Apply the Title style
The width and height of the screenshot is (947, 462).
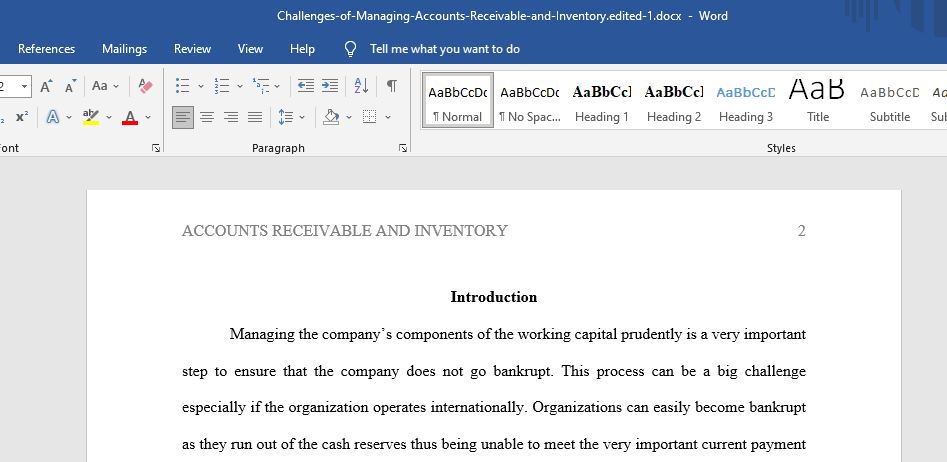(817, 101)
